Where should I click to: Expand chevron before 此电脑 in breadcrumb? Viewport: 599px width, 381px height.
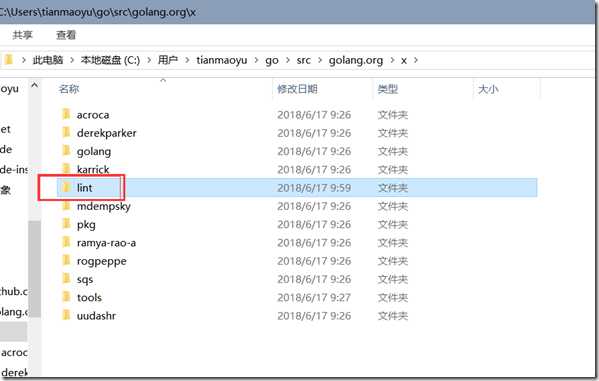24,60
